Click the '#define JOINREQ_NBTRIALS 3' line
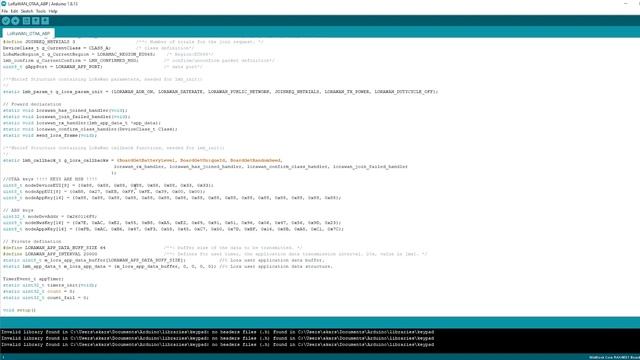The image size is (640, 360). tap(39, 42)
